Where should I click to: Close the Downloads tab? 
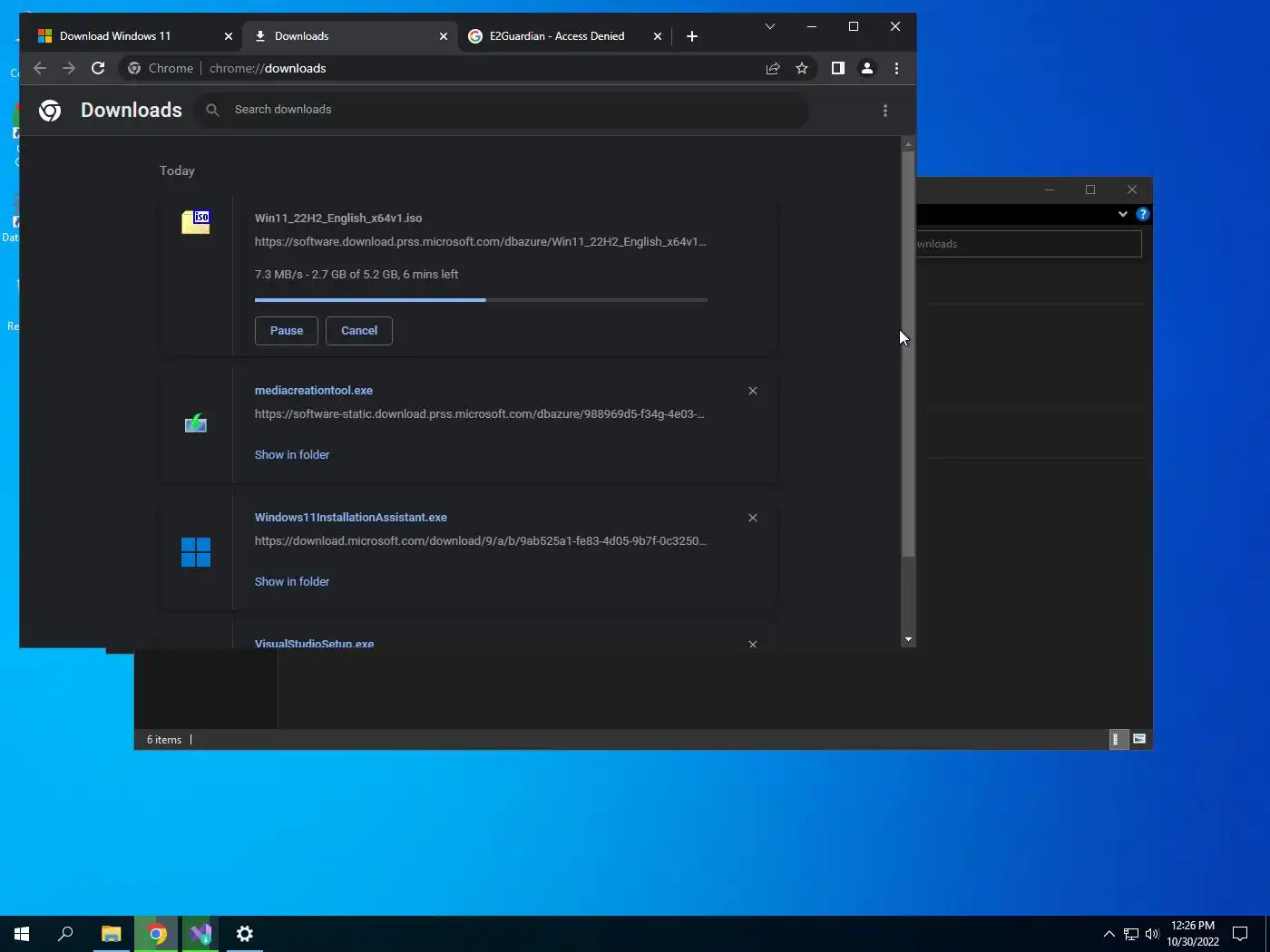444,36
